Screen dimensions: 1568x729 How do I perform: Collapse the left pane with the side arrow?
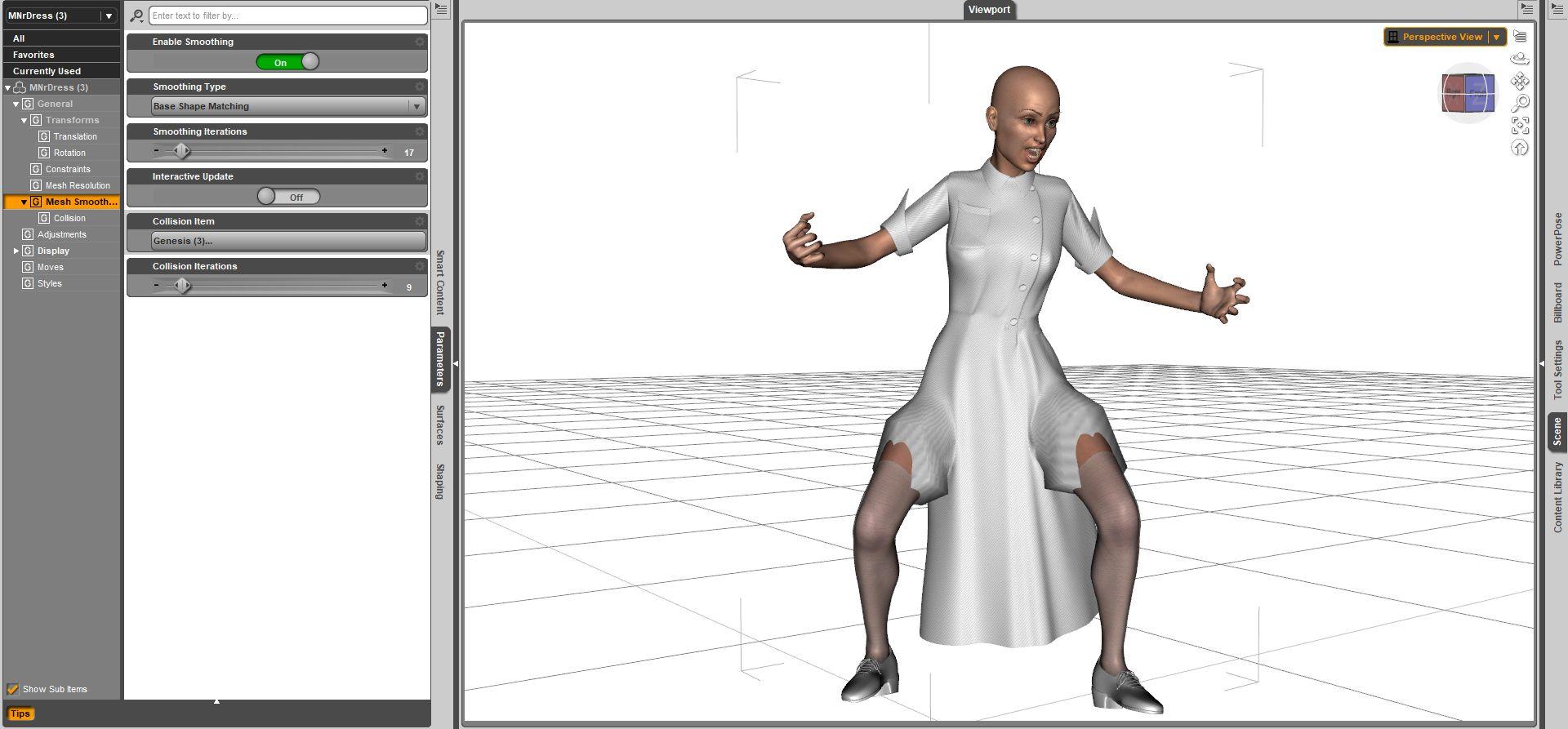[456, 363]
